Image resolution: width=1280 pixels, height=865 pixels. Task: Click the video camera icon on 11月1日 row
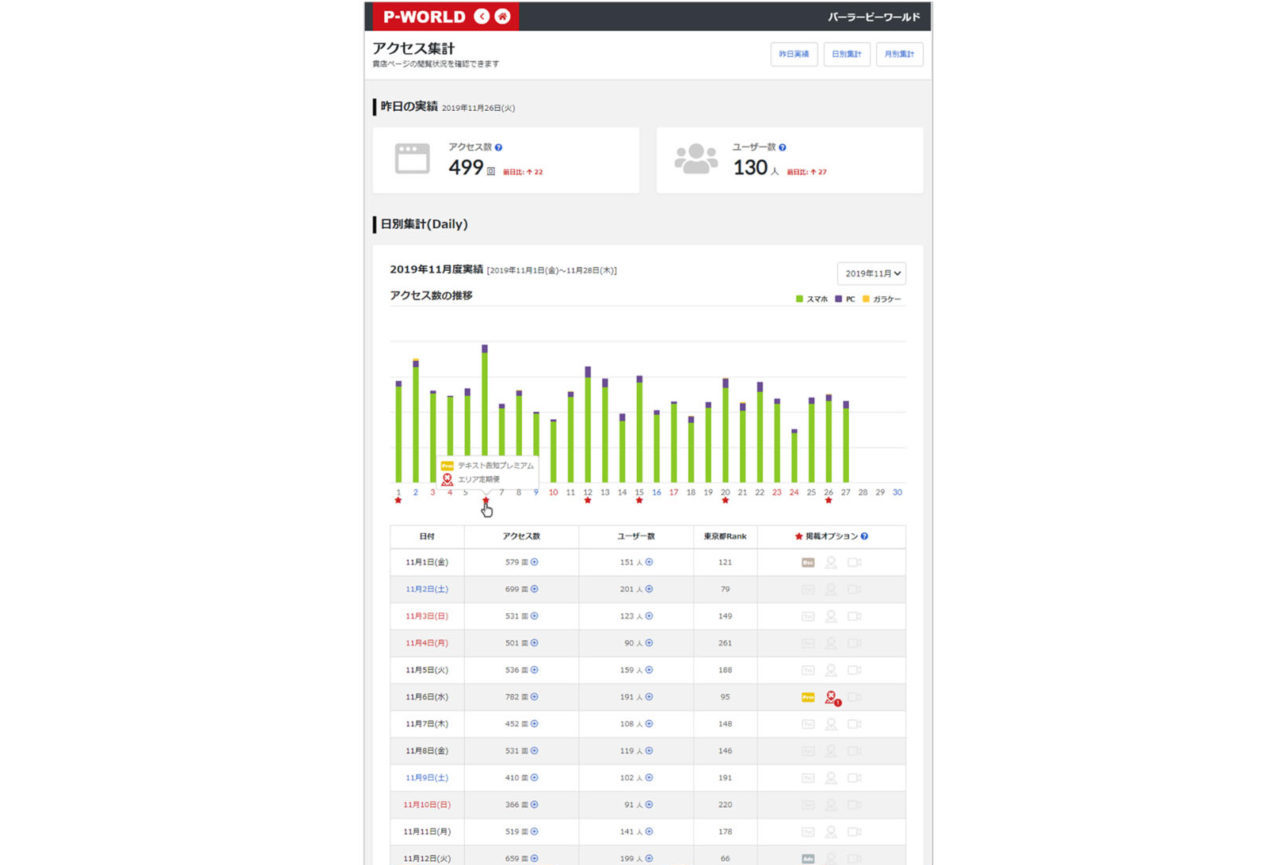click(x=854, y=562)
